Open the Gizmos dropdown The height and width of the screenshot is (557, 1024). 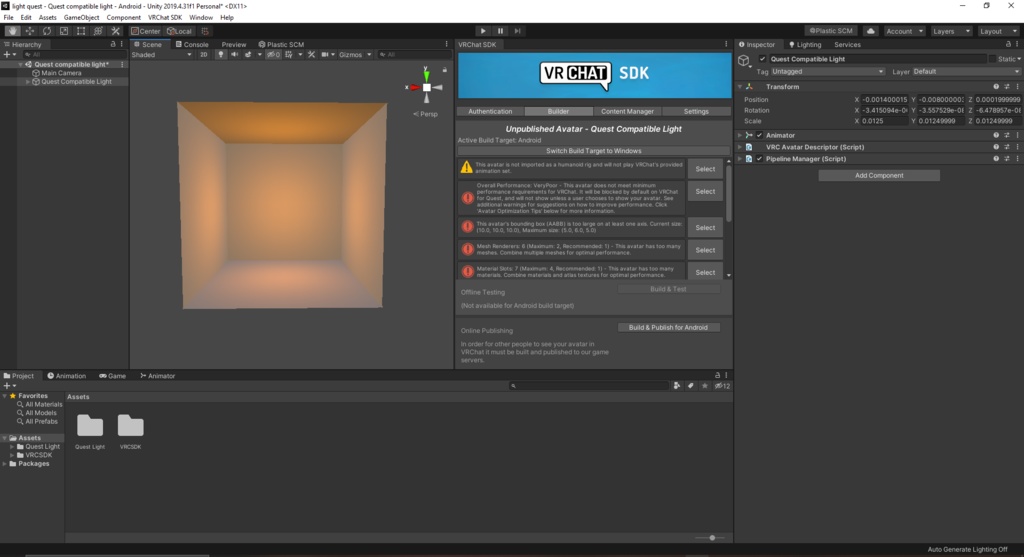tap(355, 54)
